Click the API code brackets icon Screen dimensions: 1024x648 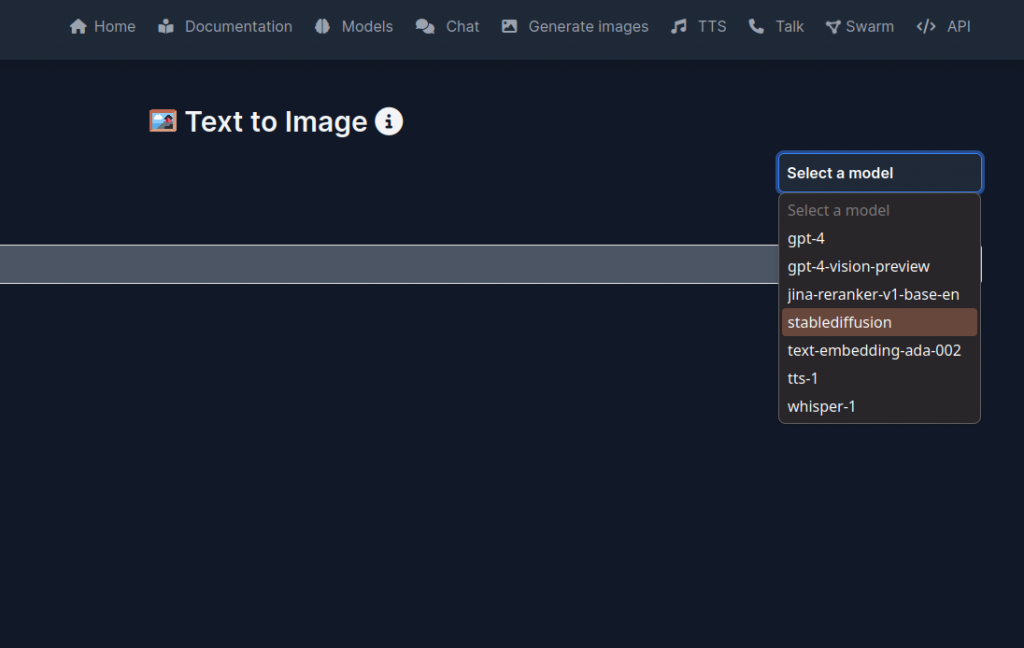pyautogui.click(x=926, y=27)
